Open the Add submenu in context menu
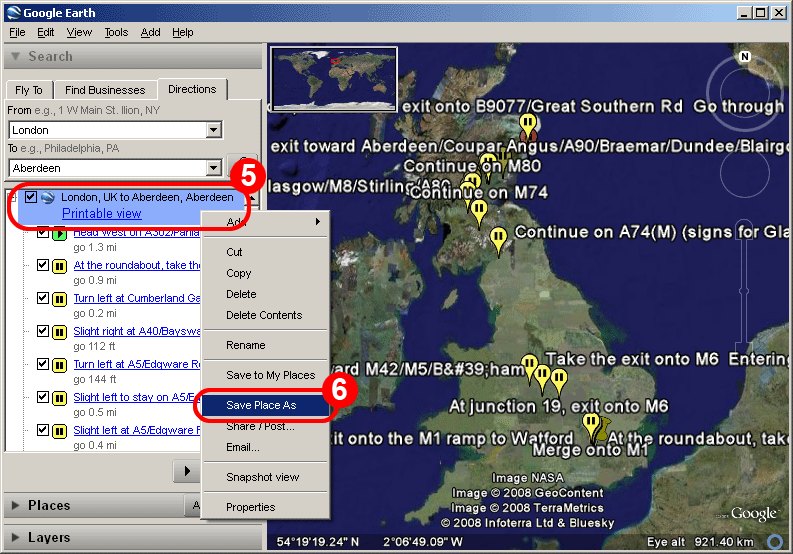The image size is (793, 554). (x=266, y=222)
